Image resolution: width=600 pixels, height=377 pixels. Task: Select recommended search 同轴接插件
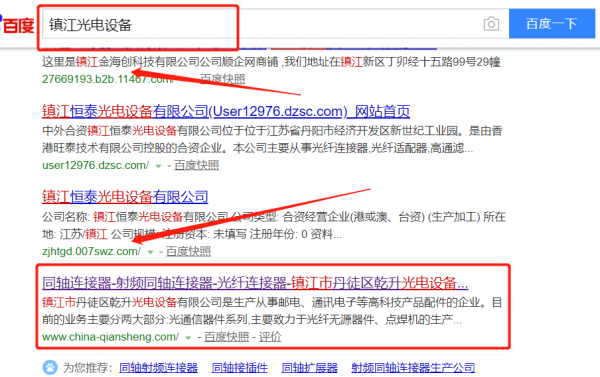point(240,368)
